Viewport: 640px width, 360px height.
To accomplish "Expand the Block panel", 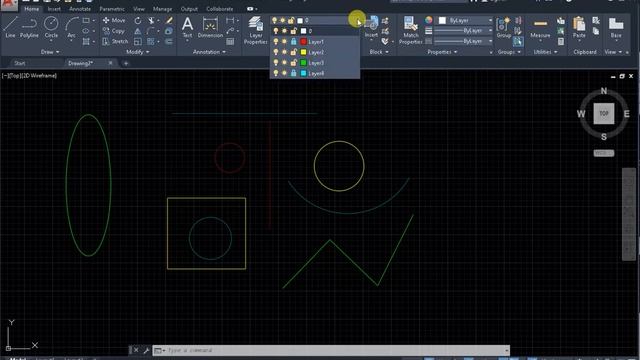I will click(x=379, y=52).
